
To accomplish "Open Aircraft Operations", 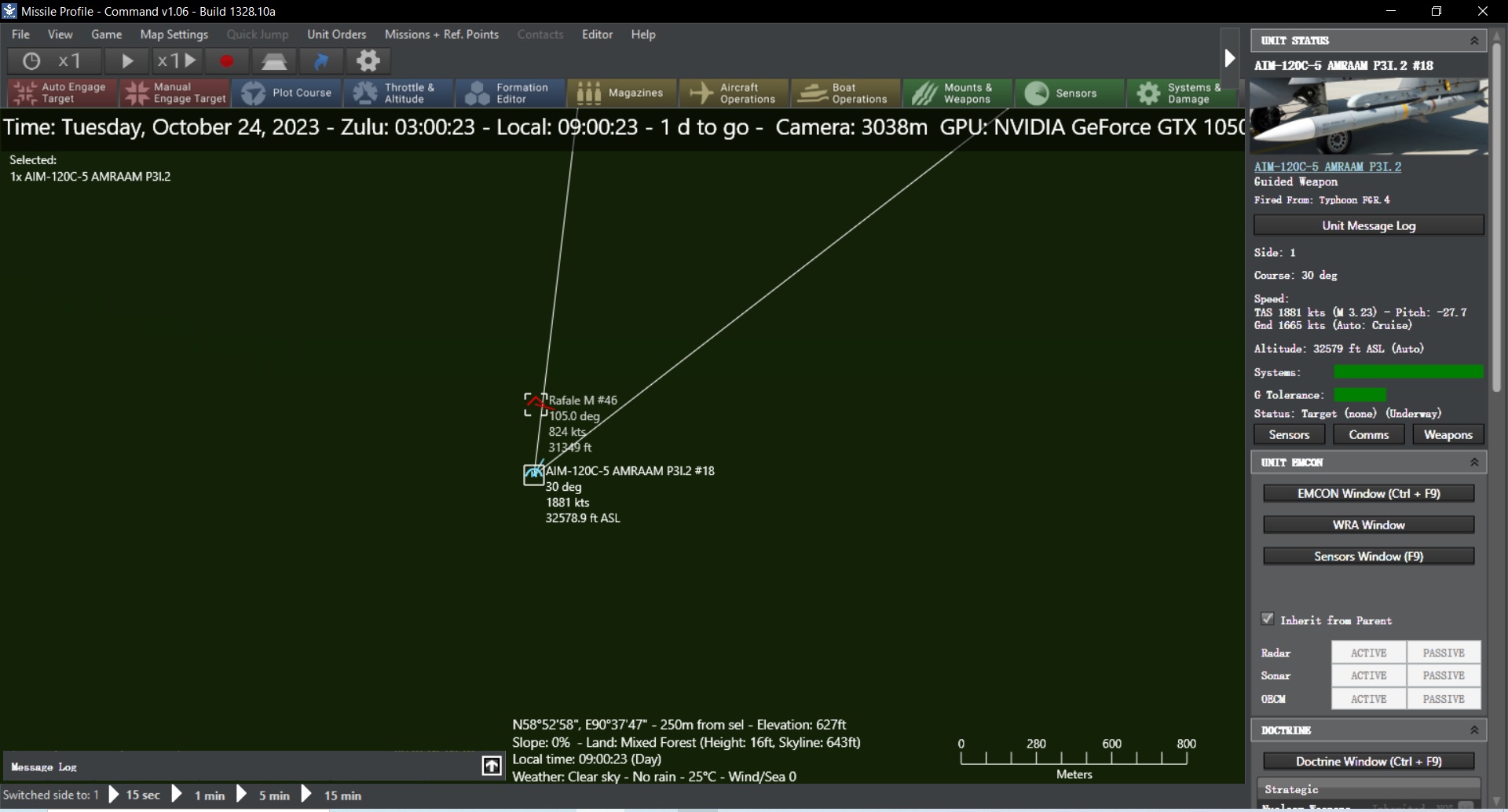I will [x=734, y=93].
